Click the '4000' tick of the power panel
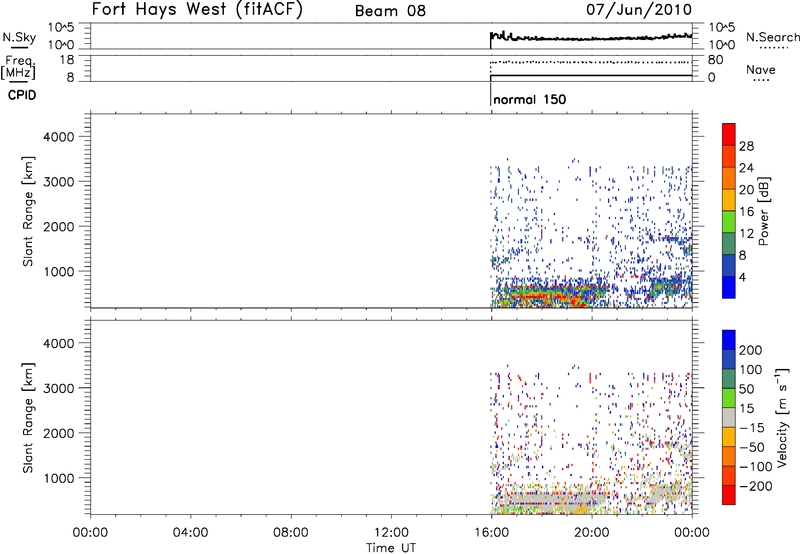This screenshot has width=800, height=554. [x=59, y=137]
